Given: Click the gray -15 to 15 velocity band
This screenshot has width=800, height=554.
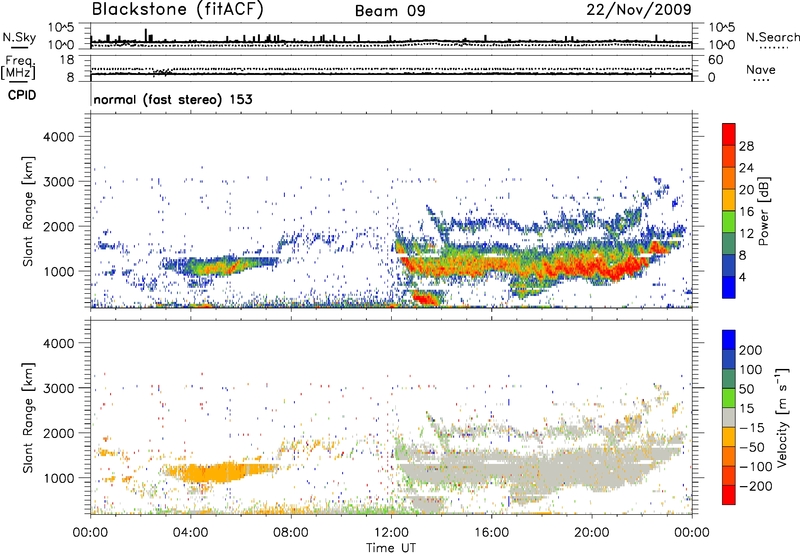Looking at the screenshot, I should (x=729, y=417).
